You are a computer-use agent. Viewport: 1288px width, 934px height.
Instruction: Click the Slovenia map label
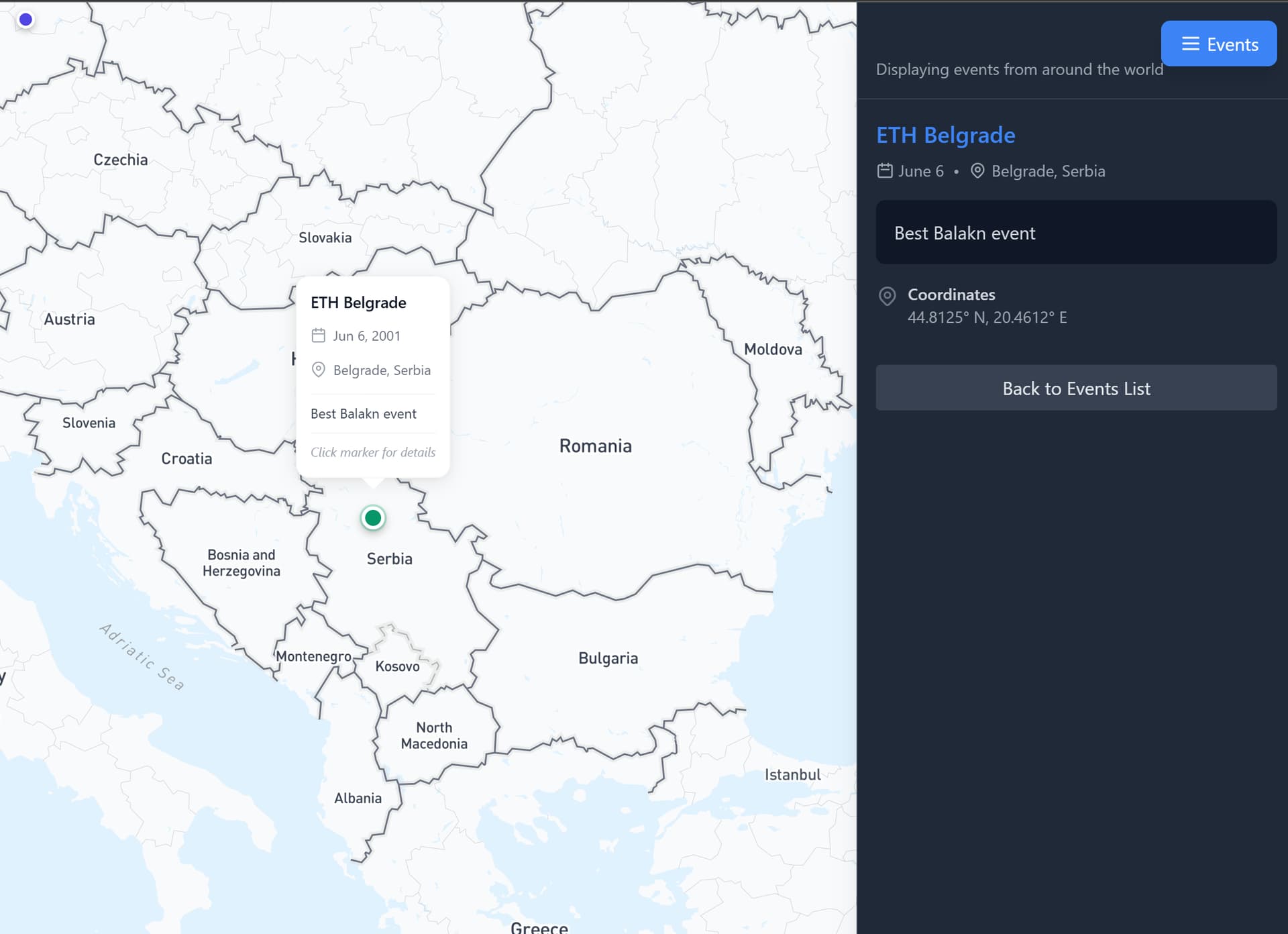click(89, 423)
